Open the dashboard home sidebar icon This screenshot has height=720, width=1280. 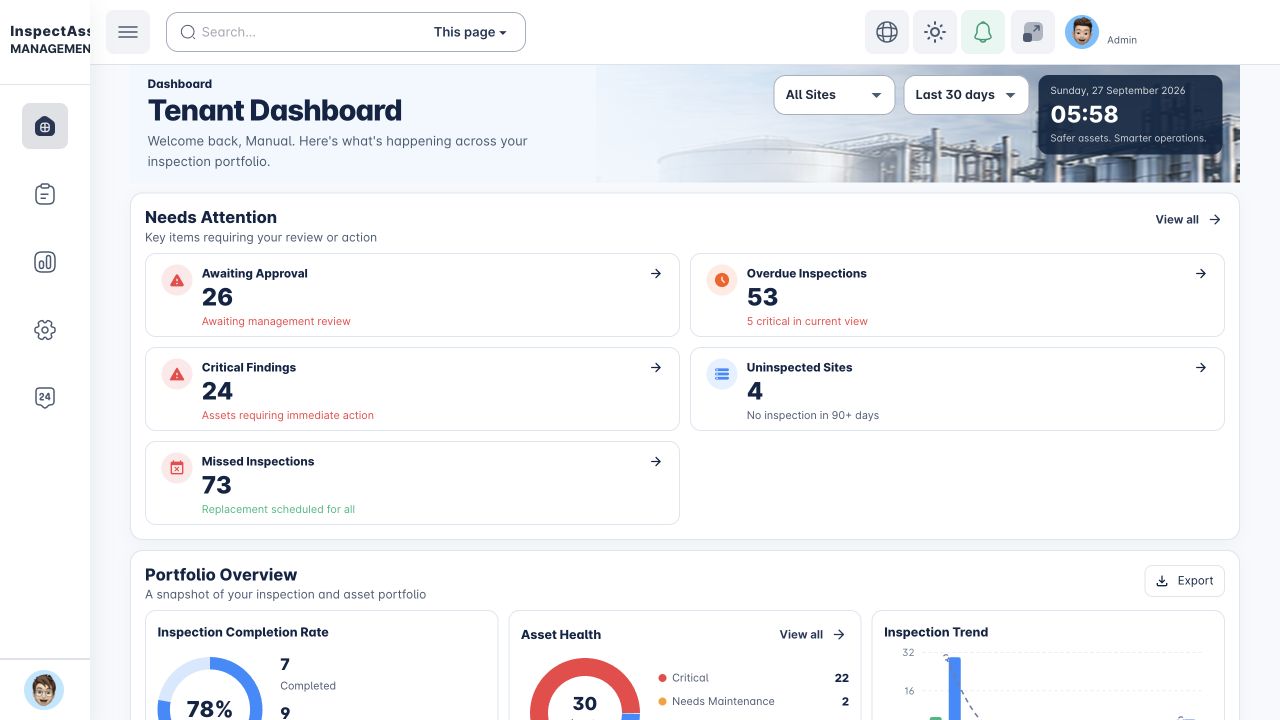tap(45, 126)
